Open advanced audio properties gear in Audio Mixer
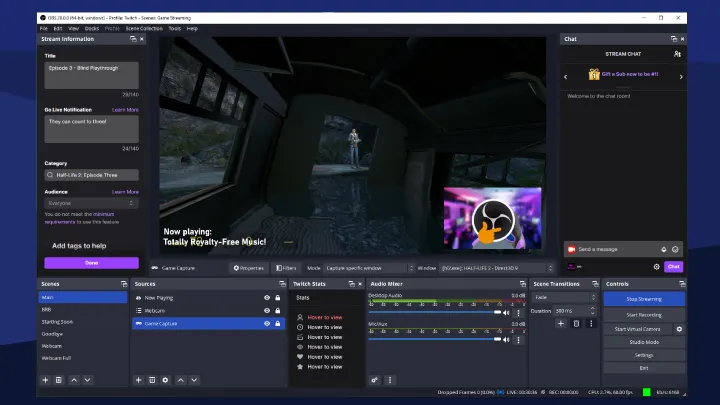Viewport: 720px width, 405px height. click(375, 380)
